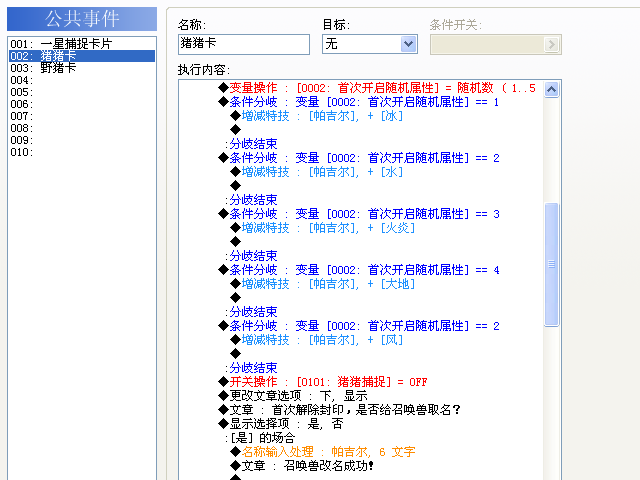Click the disabled 条件开关 selector arrow
The image size is (640, 480).
coord(551,44)
